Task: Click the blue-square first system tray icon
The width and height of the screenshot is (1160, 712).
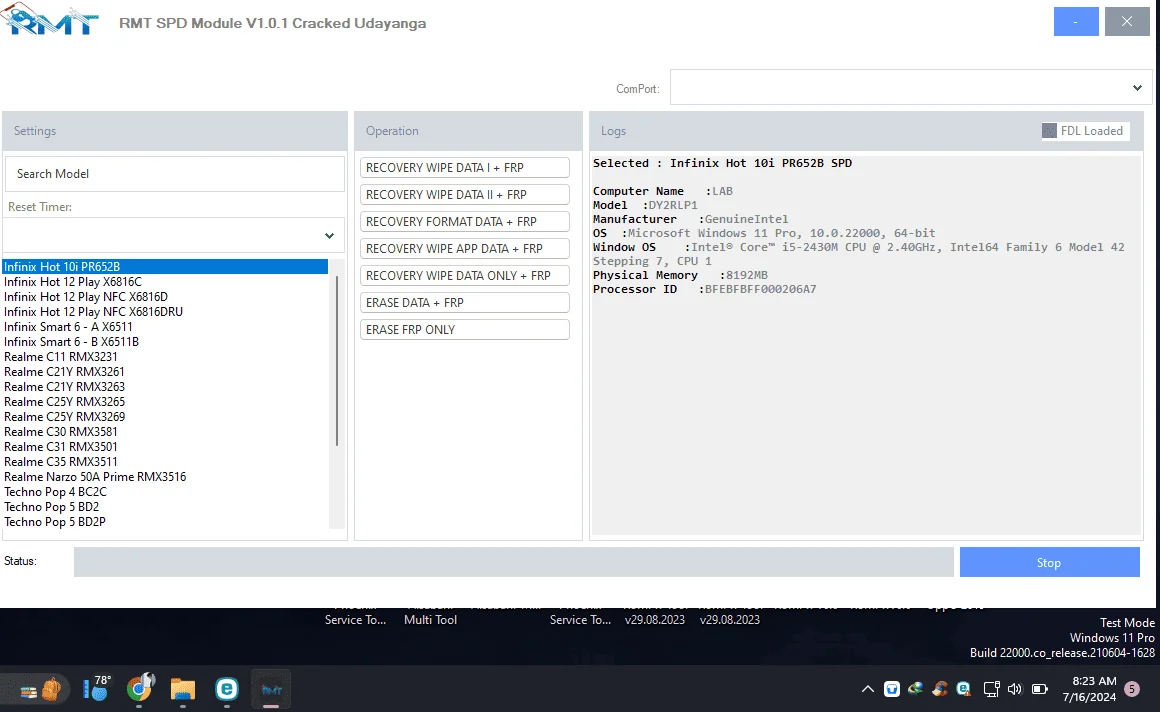Action: tap(892, 689)
